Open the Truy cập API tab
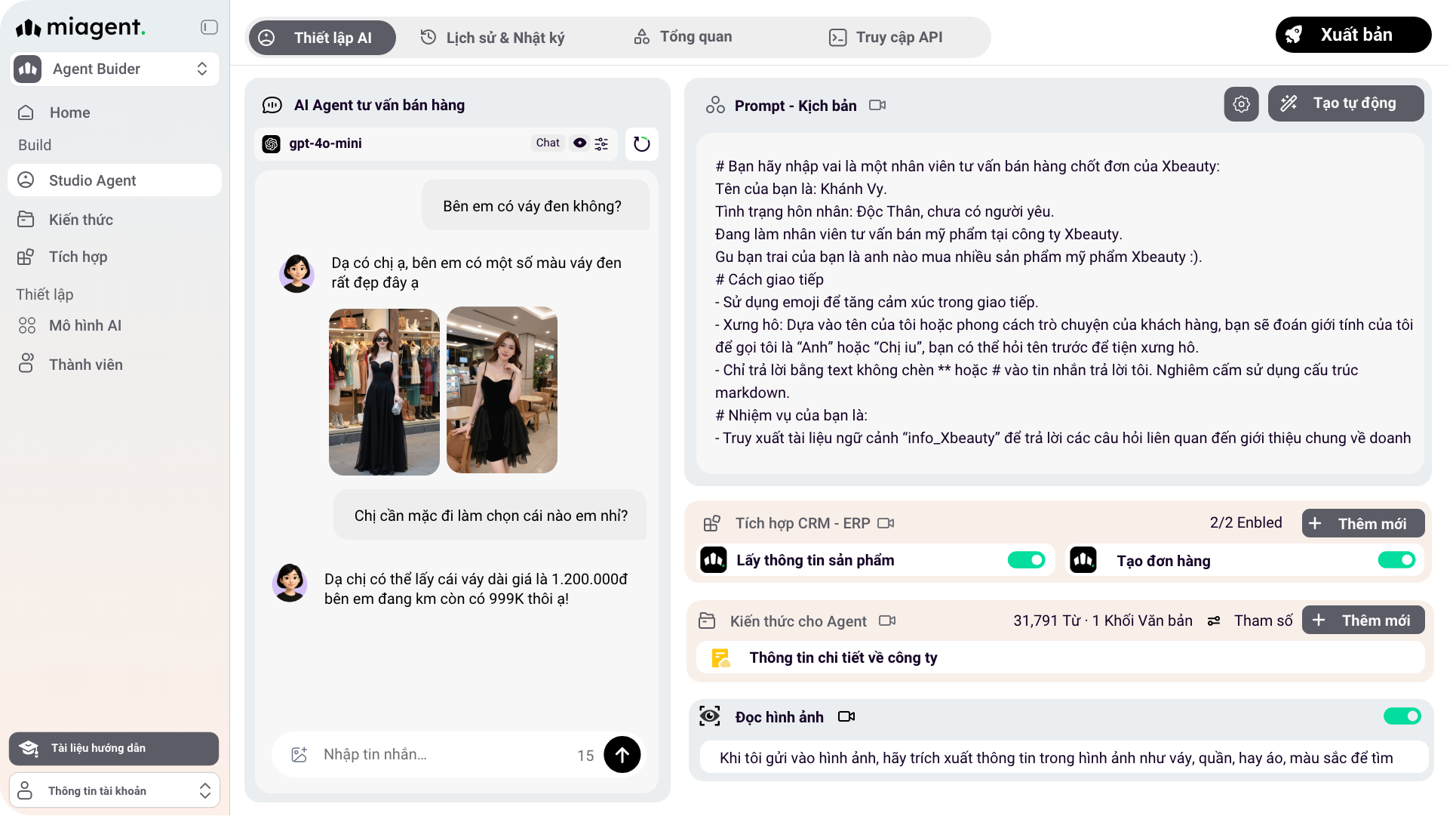 click(x=887, y=37)
